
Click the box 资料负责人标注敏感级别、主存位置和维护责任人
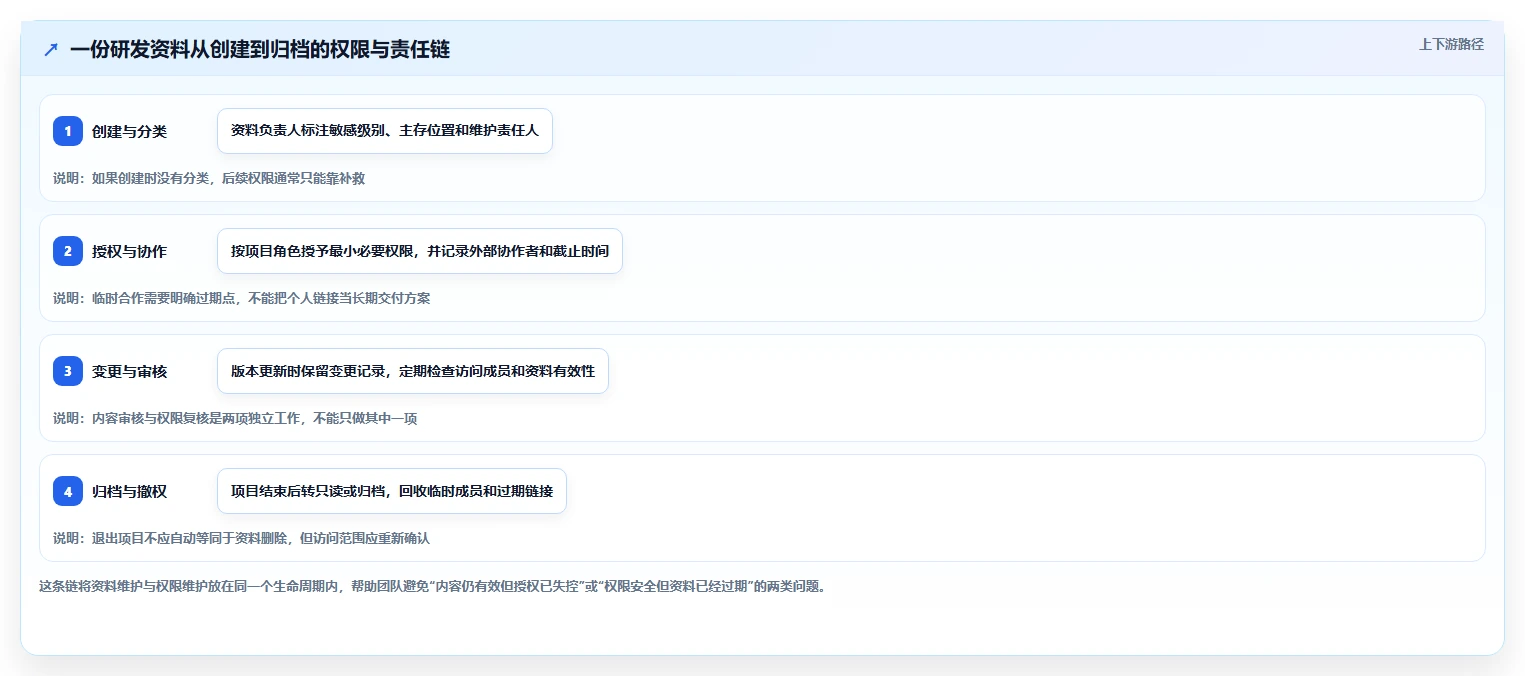(385, 131)
